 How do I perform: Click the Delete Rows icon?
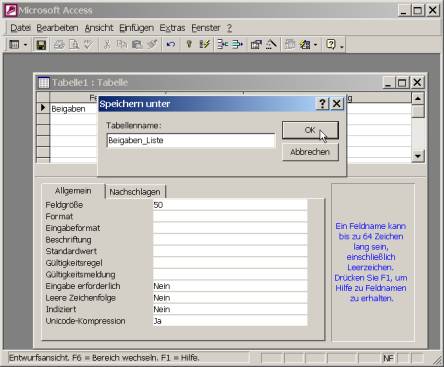point(237,44)
